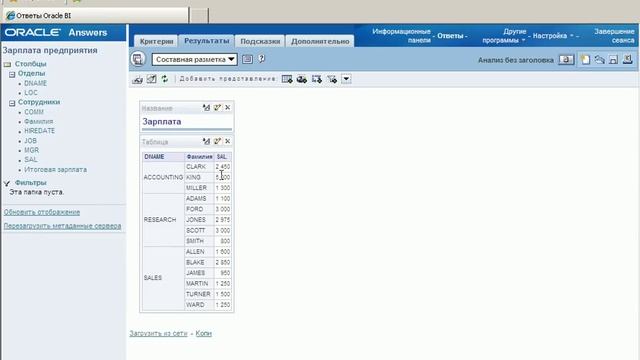
Task: Collapse the Сотрудники tree folder
Action: (12, 103)
